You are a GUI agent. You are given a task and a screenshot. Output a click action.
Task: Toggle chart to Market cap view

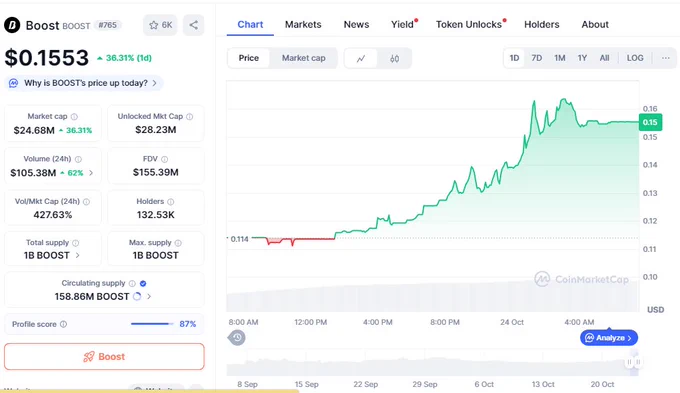pyautogui.click(x=304, y=58)
